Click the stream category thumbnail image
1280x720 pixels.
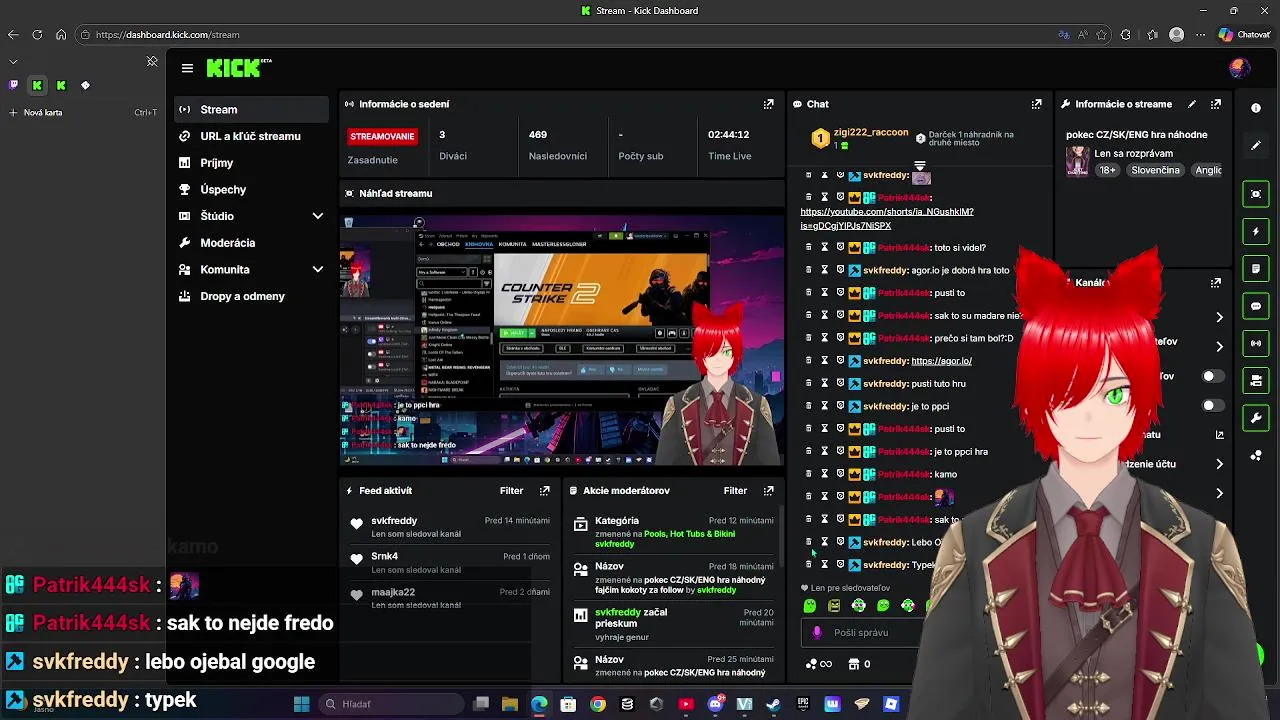click(1077, 161)
